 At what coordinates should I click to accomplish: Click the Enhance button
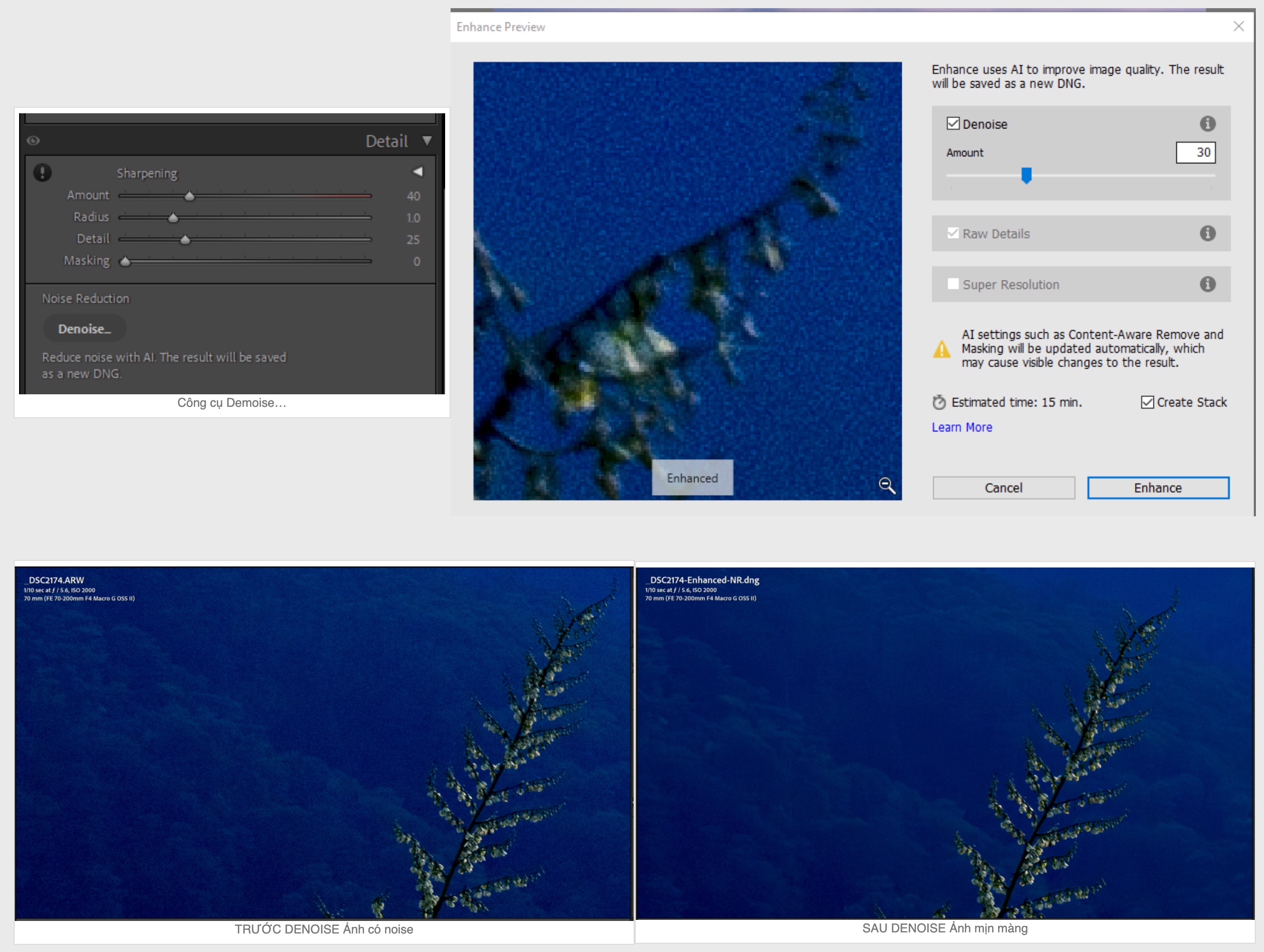[x=1158, y=487]
